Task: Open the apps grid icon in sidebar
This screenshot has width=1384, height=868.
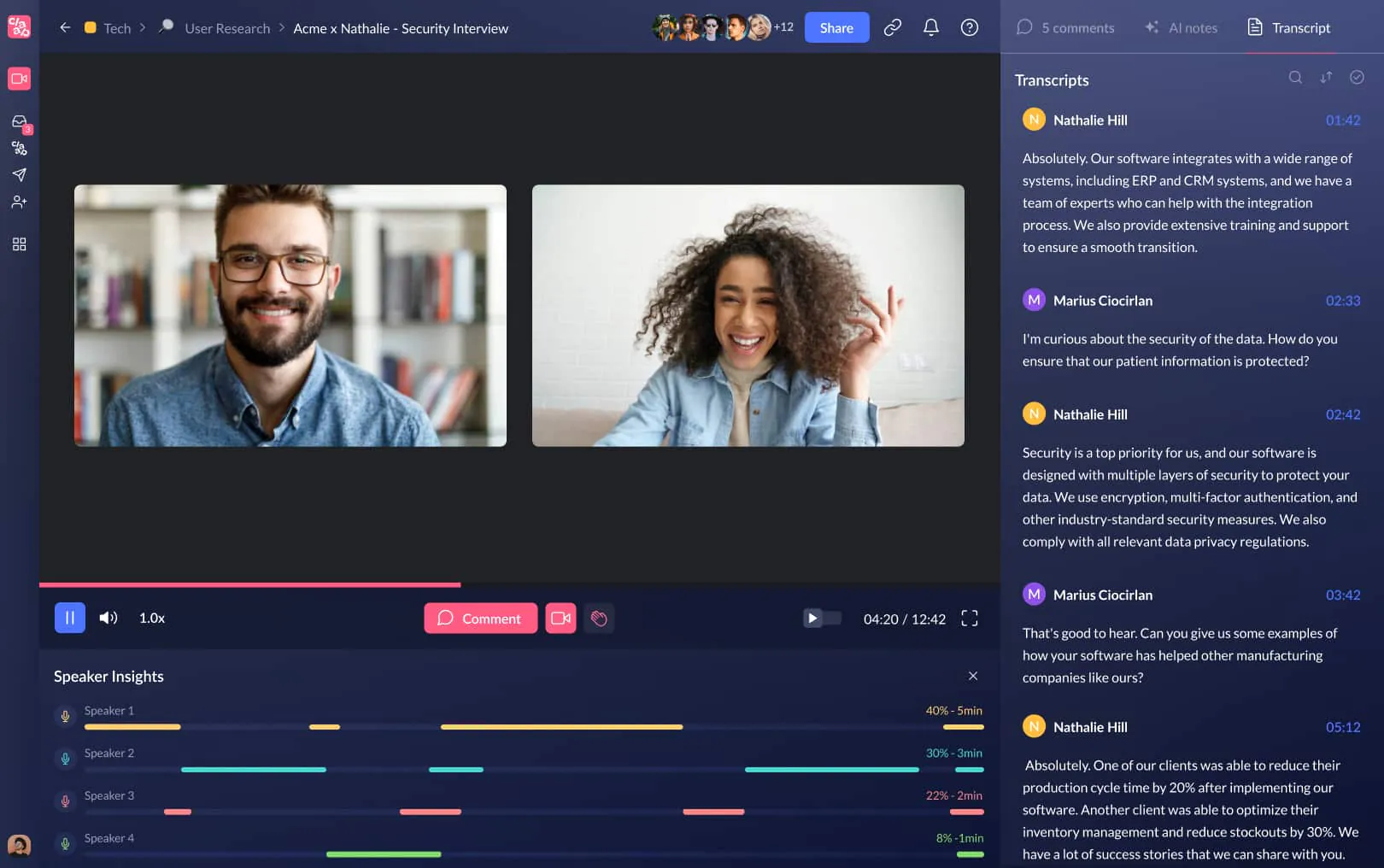Action: tap(19, 244)
